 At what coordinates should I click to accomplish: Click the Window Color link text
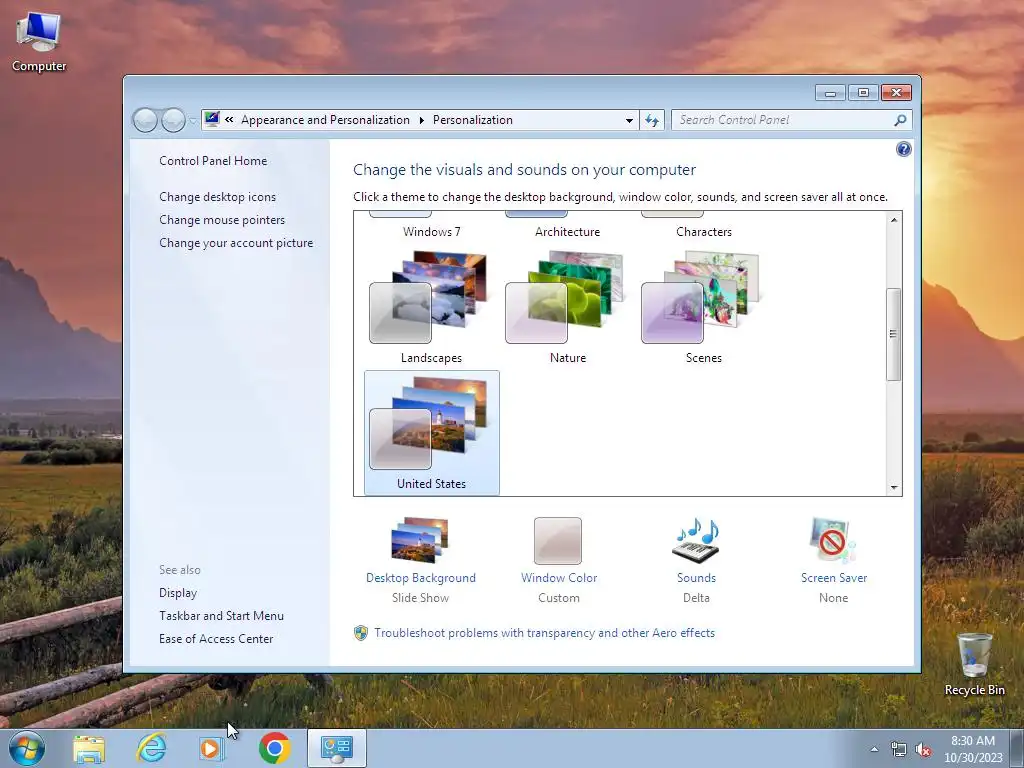tap(559, 578)
